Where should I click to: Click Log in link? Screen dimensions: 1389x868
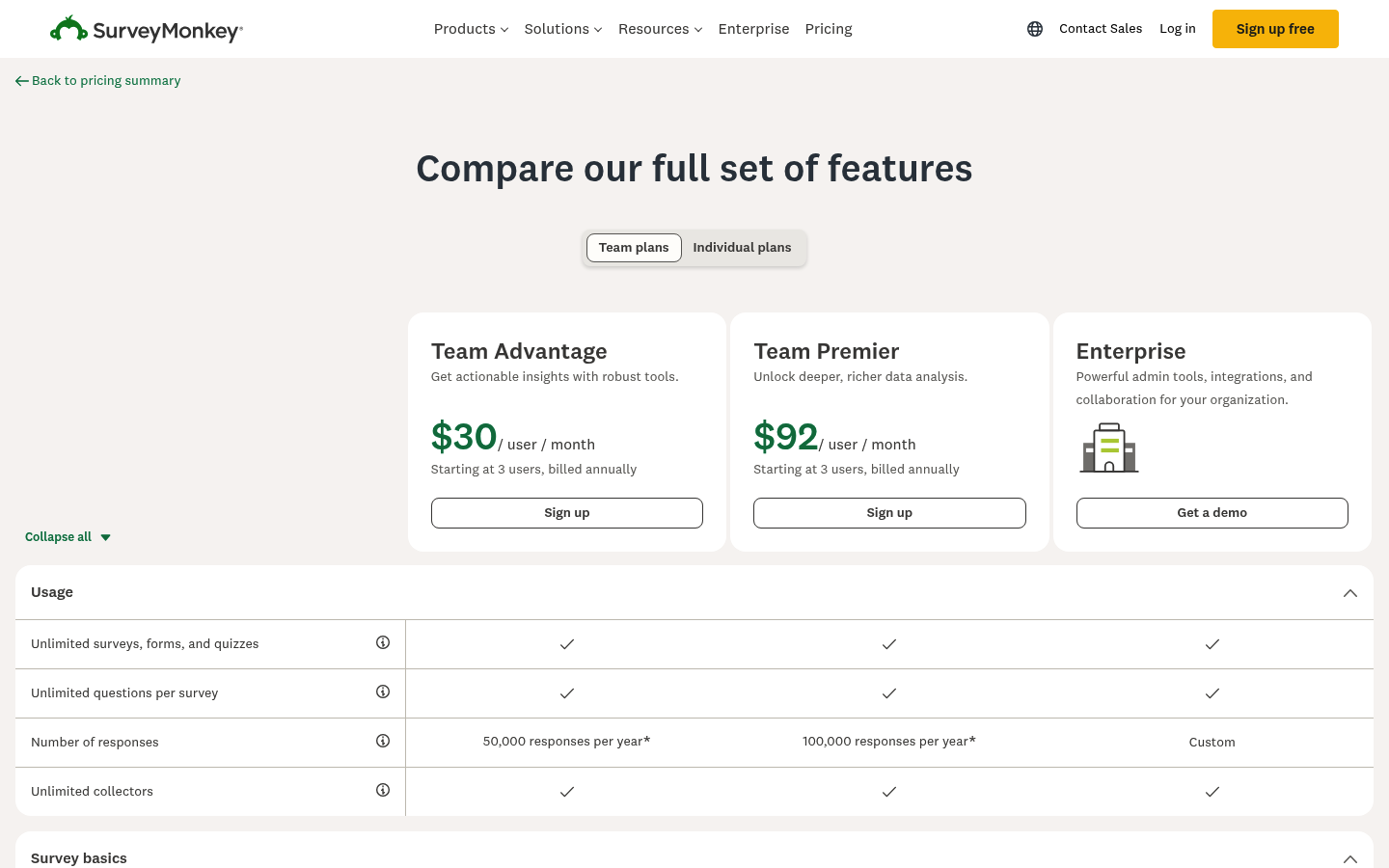1178,29
